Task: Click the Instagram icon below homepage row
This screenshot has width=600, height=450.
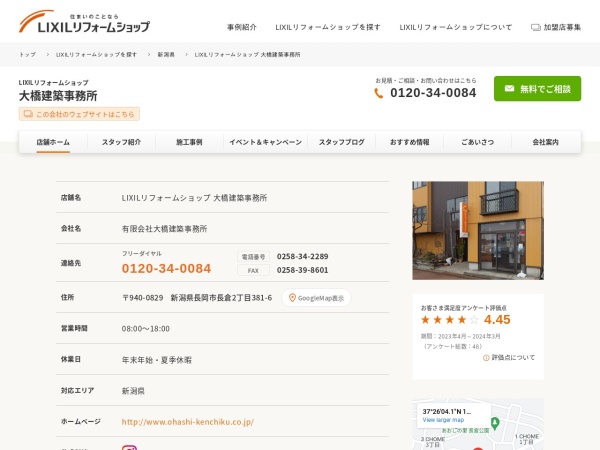Action: pos(129,448)
